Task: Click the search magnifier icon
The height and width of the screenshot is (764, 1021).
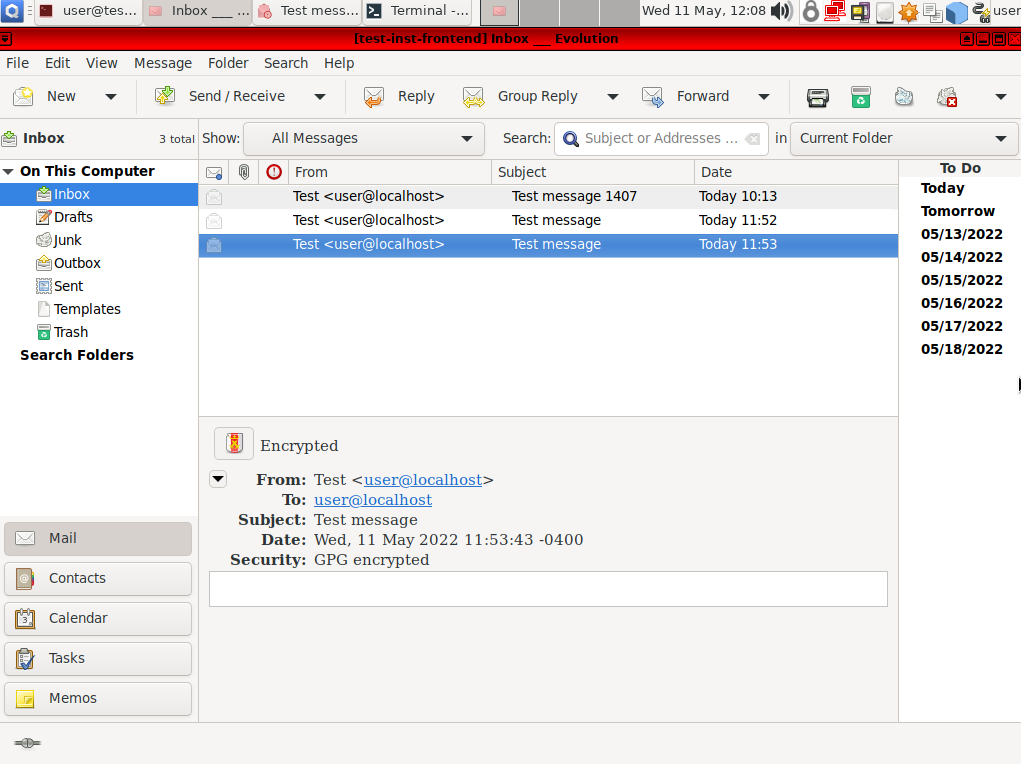Action: click(570, 139)
